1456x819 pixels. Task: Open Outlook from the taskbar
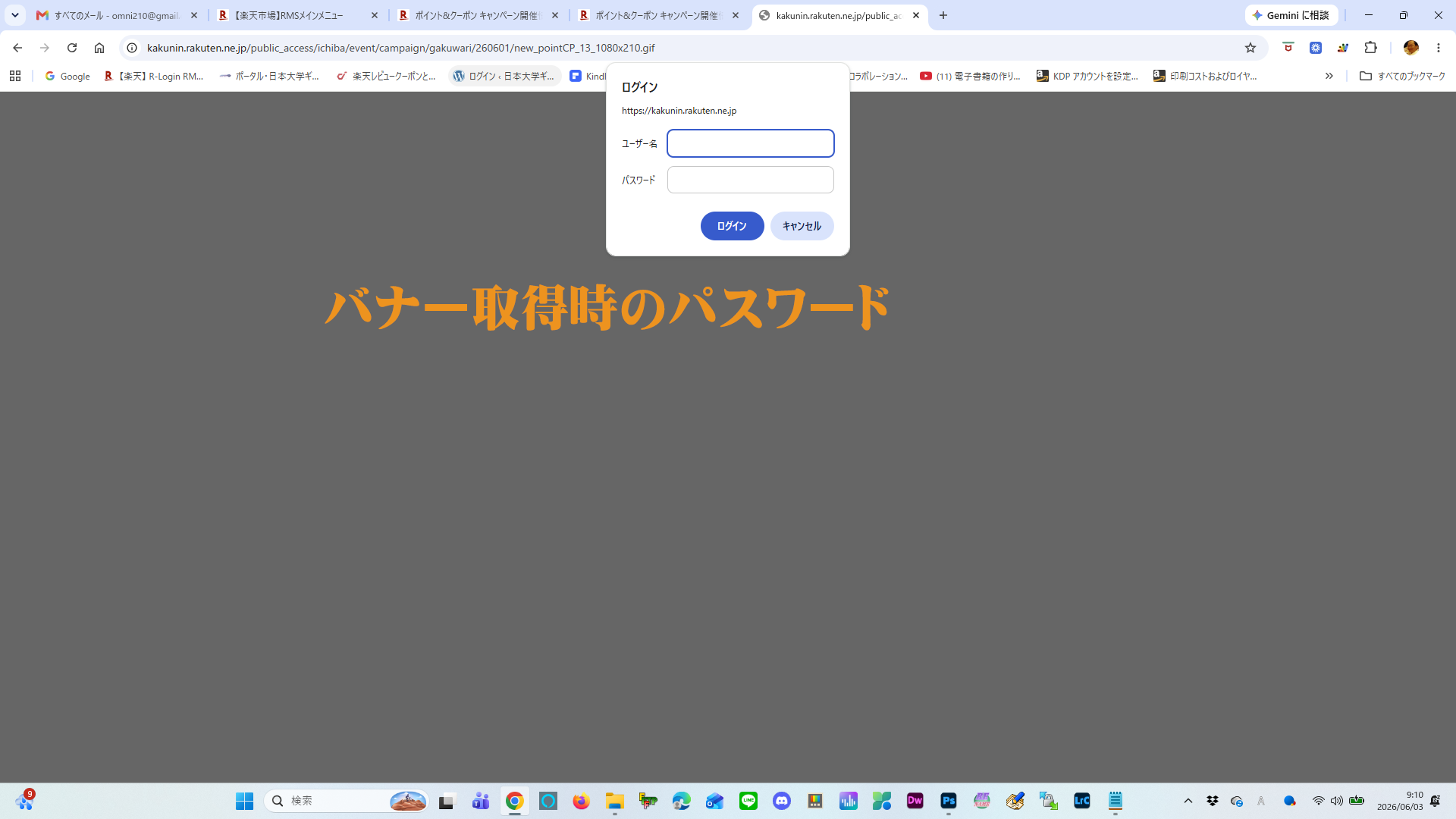point(715,801)
